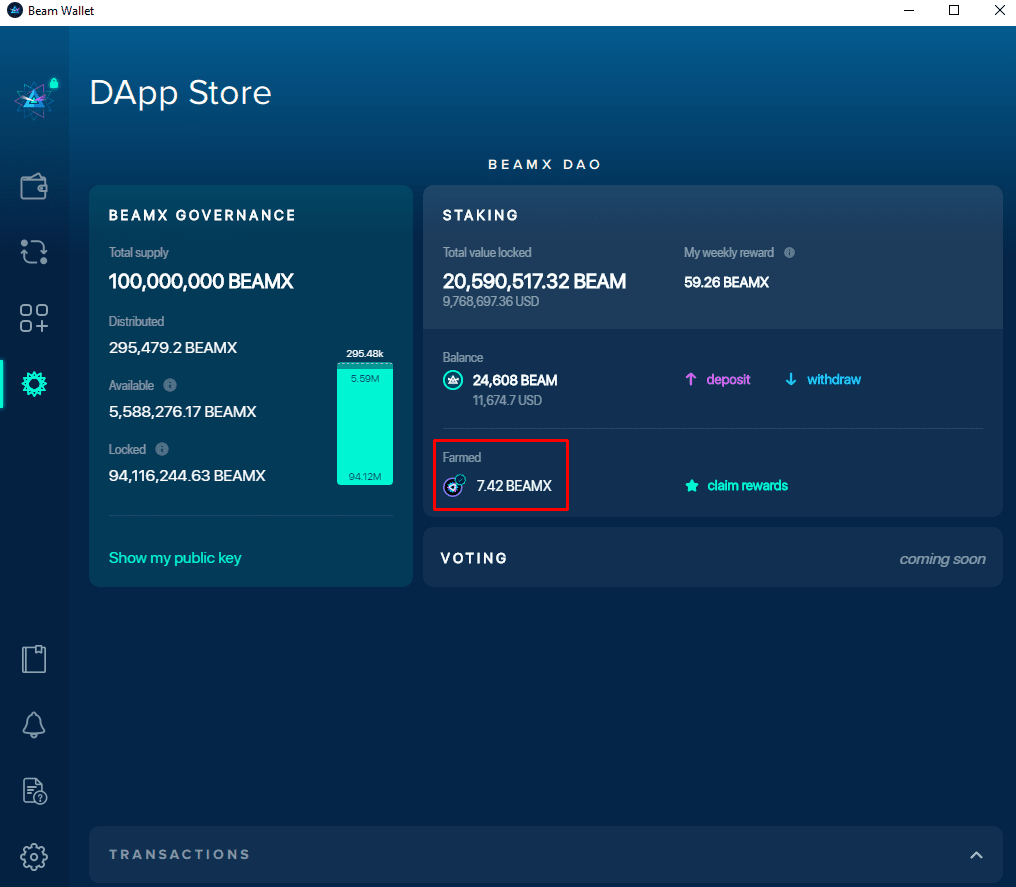Viewport: 1016px width, 887px height.
Task: Open the Atomic Swap sidebar icon
Action: pyautogui.click(x=34, y=252)
